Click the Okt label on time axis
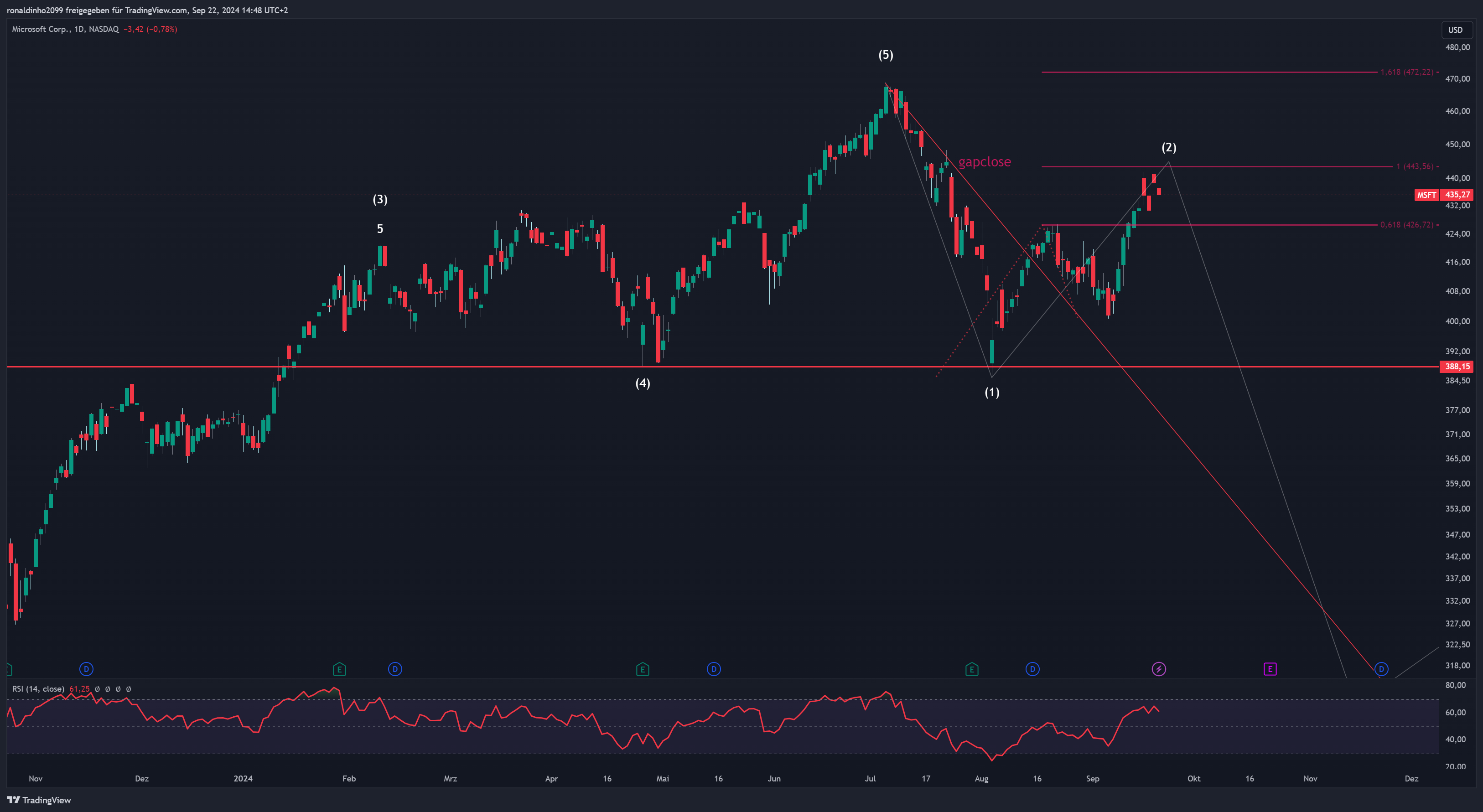This screenshot has width=1483, height=812. coord(1194,779)
